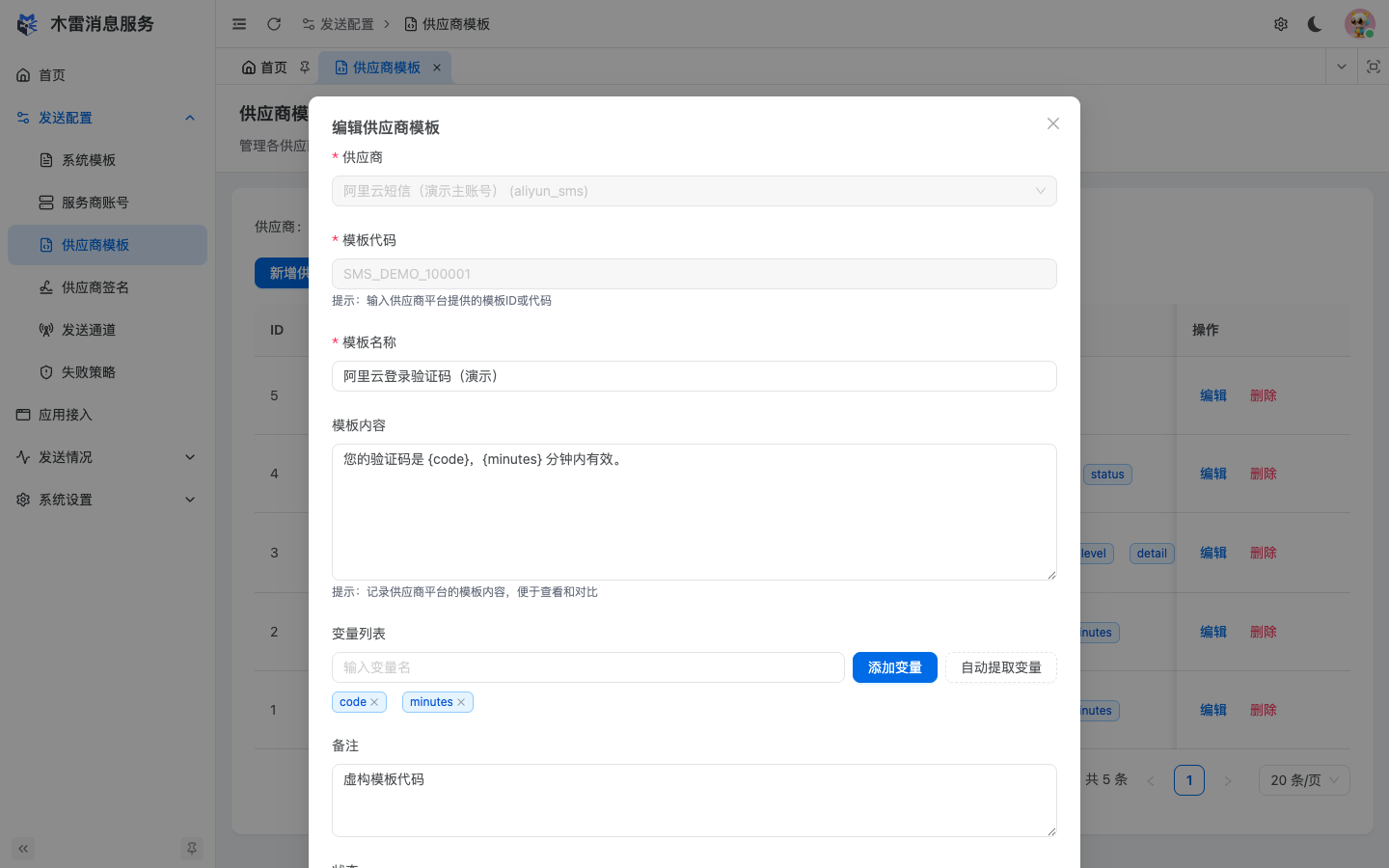This screenshot has width=1389, height=868.
Task: Open 失败策略 in sidebar
Action: point(107,372)
